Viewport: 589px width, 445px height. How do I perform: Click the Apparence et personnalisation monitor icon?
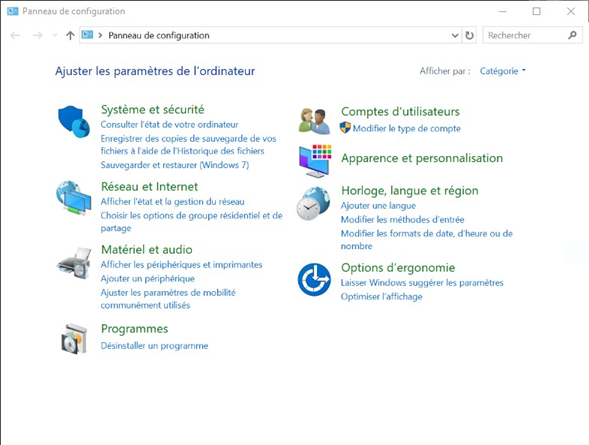pos(315,161)
